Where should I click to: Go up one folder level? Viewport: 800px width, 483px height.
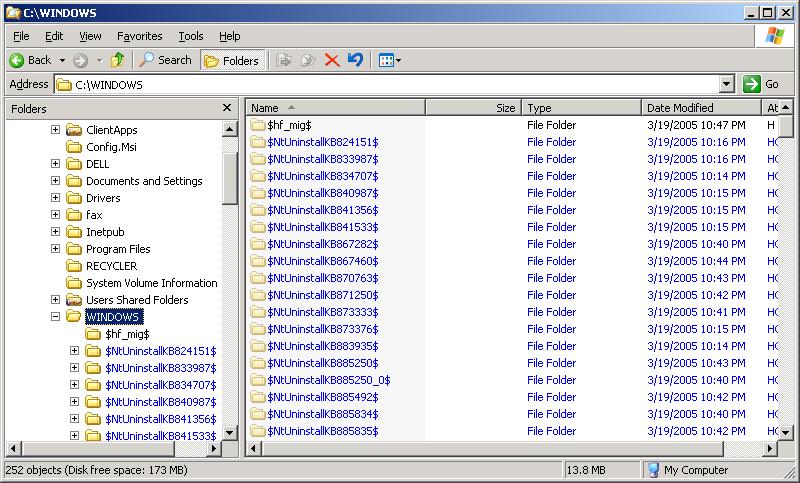click(x=118, y=60)
